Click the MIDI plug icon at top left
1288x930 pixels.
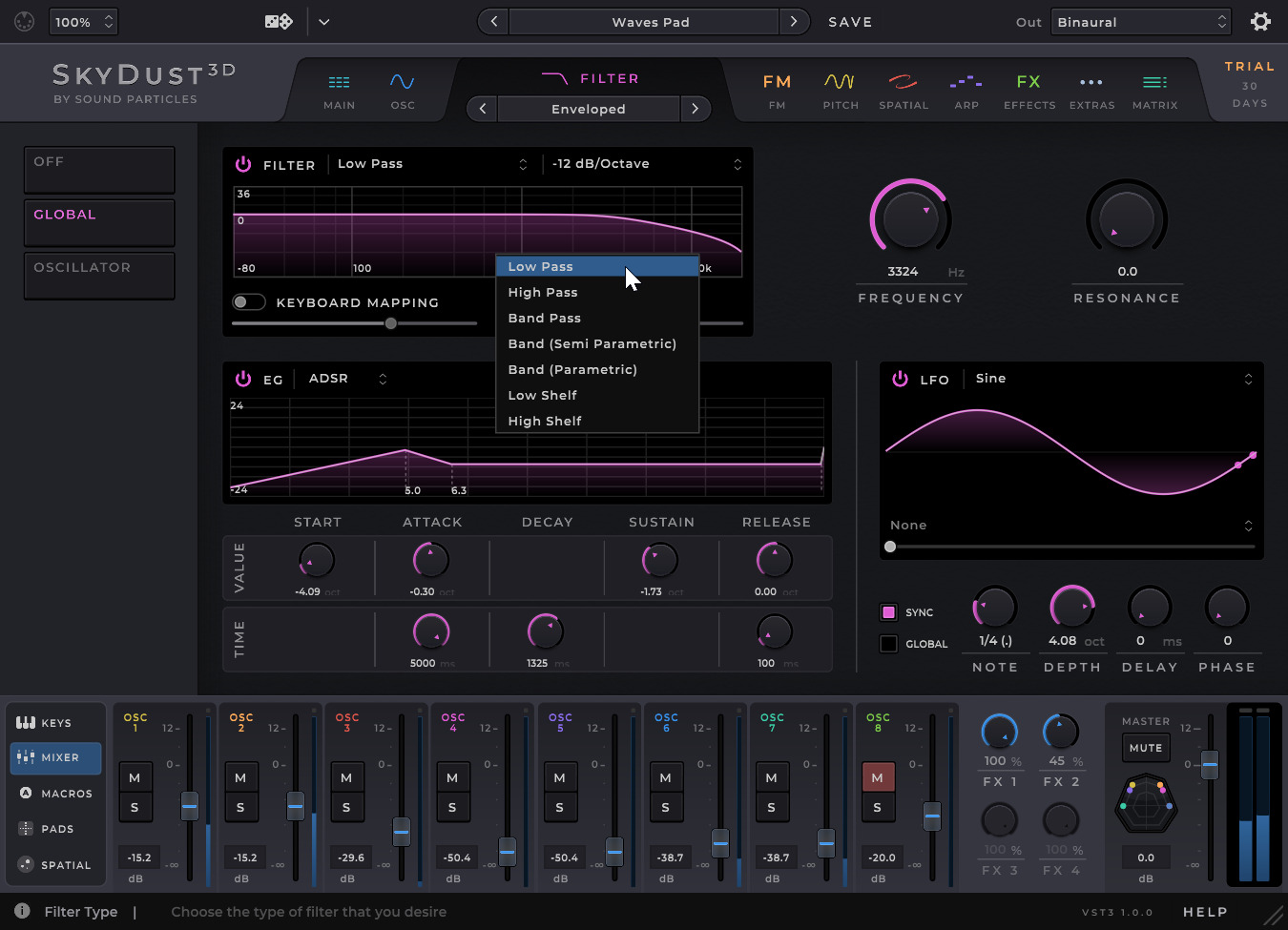25,22
